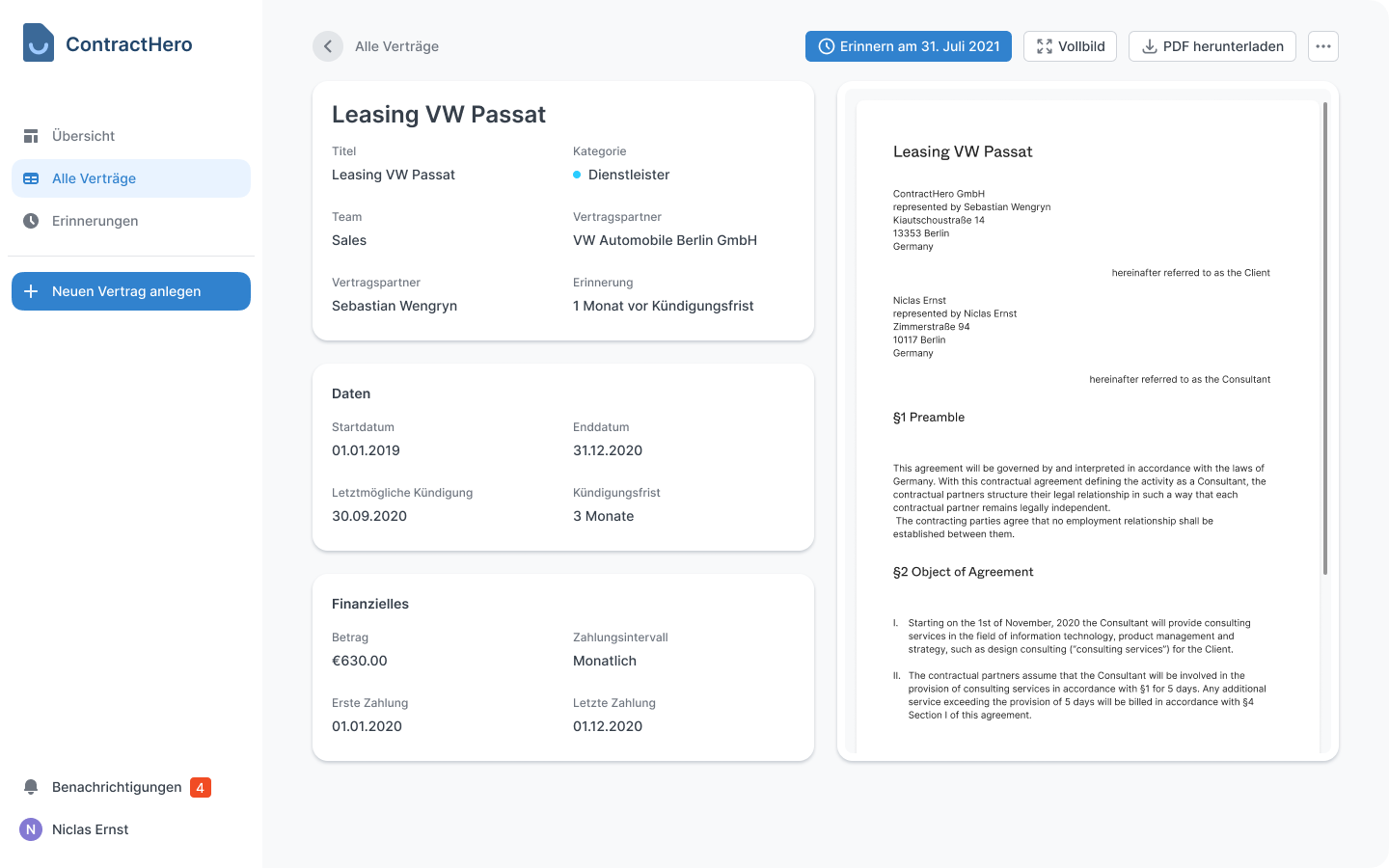Click the ContractHero brand name text
Screen dimensions: 1389x868
[129, 44]
